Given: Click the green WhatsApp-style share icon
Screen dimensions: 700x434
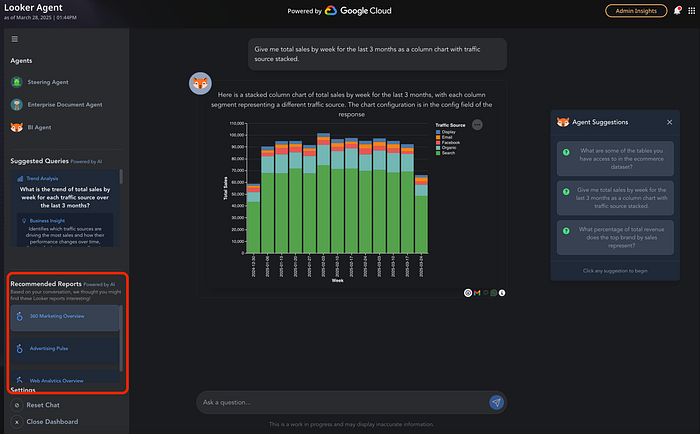Looking at the screenshot, I should tap(494, 293).
